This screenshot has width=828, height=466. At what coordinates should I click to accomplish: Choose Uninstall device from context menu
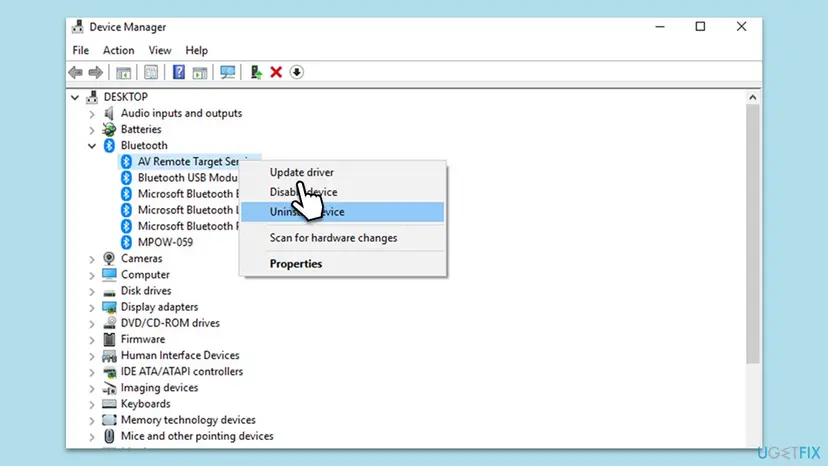coord(343,212)
